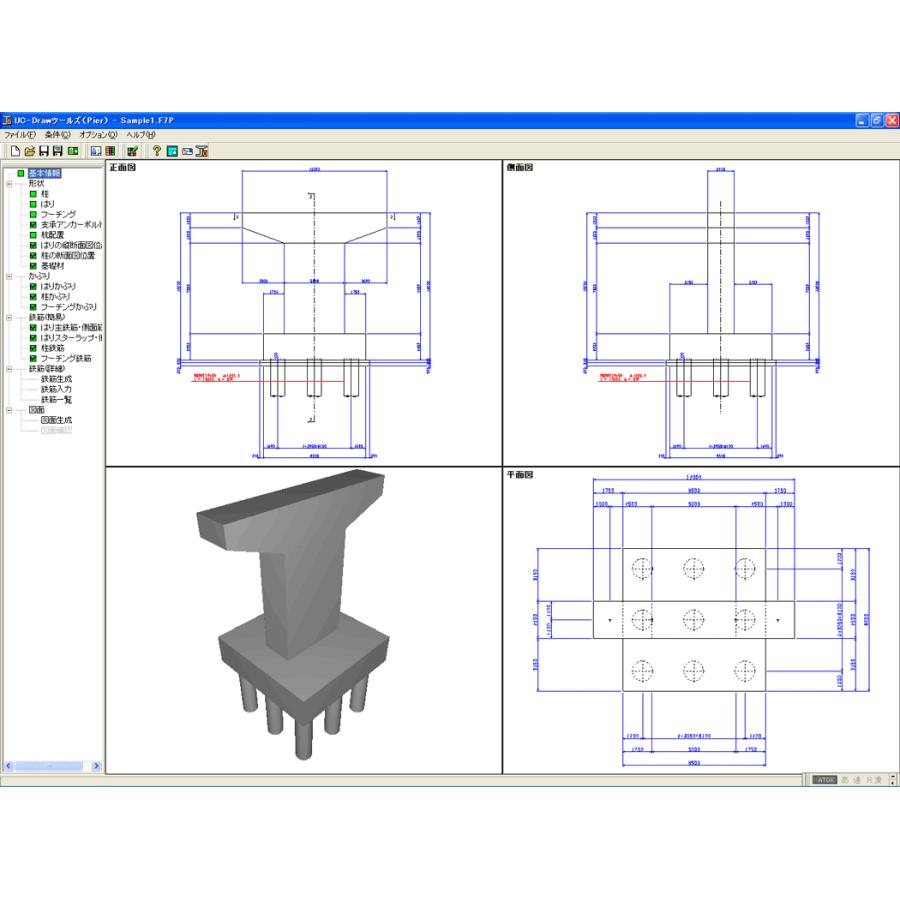
Task: Click the UC-Draw pier icon at toolbar end
Action: 202,151
